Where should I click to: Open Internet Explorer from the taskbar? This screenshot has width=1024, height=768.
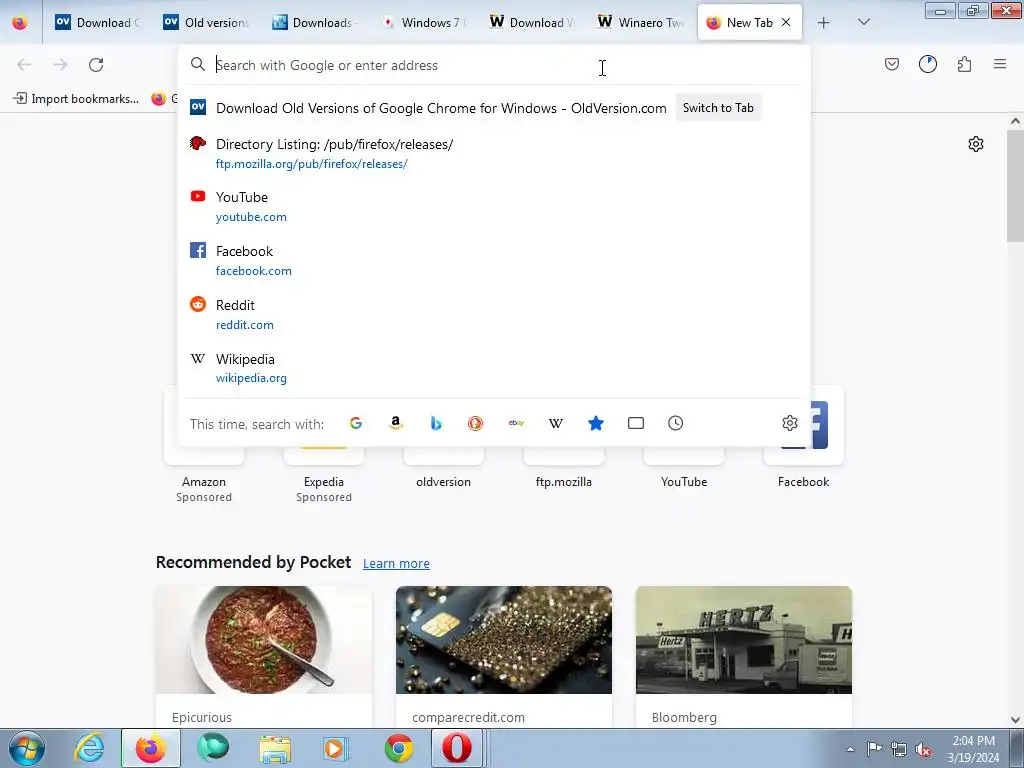click(89, 748)
